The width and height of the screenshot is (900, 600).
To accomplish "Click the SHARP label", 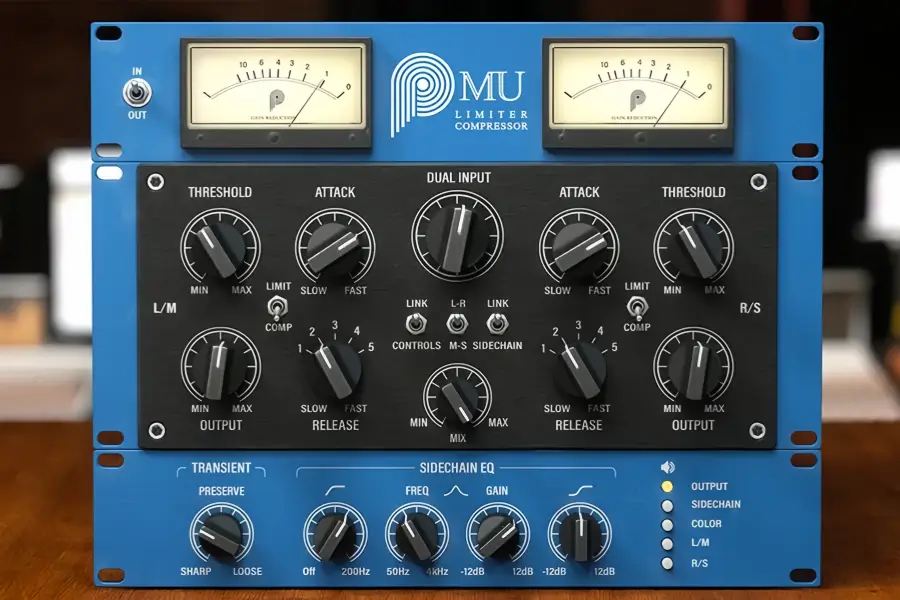I will tap(196, 571).
